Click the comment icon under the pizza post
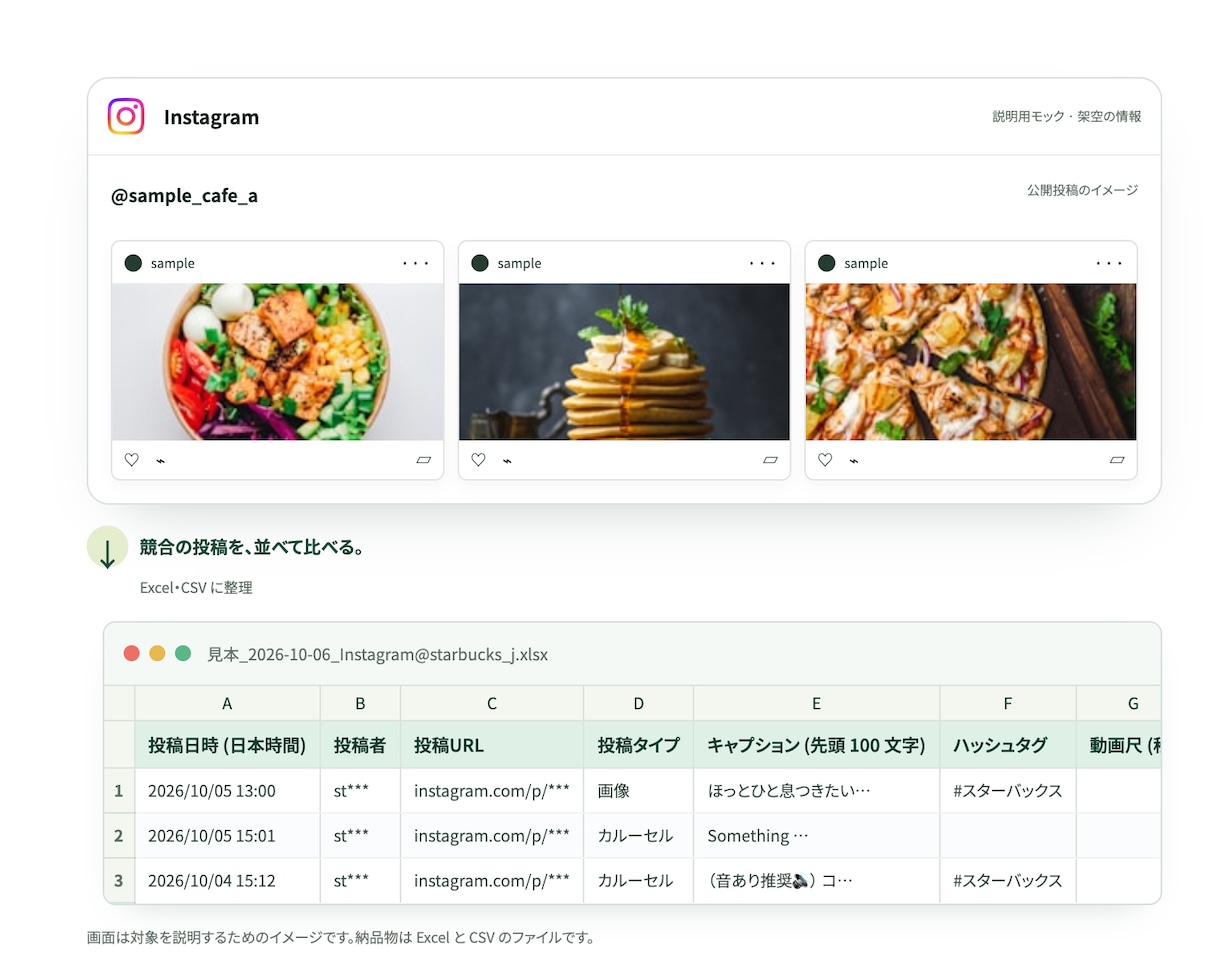The image size is (1220, 979). (854, 461)
